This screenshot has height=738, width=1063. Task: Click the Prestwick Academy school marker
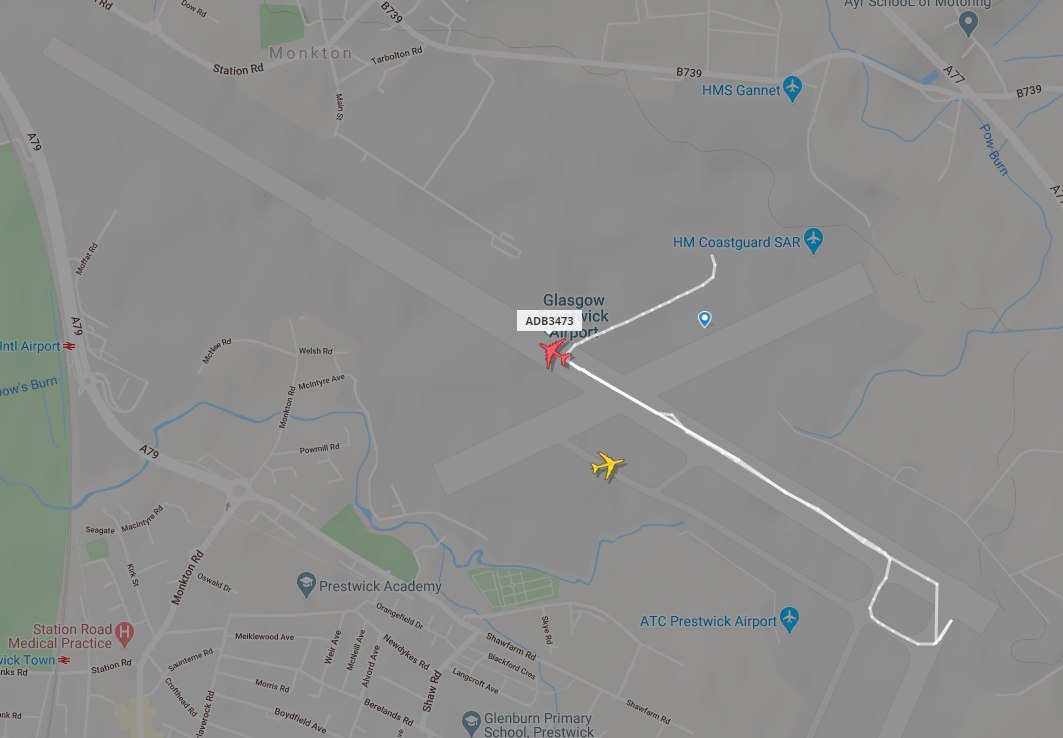306,585
